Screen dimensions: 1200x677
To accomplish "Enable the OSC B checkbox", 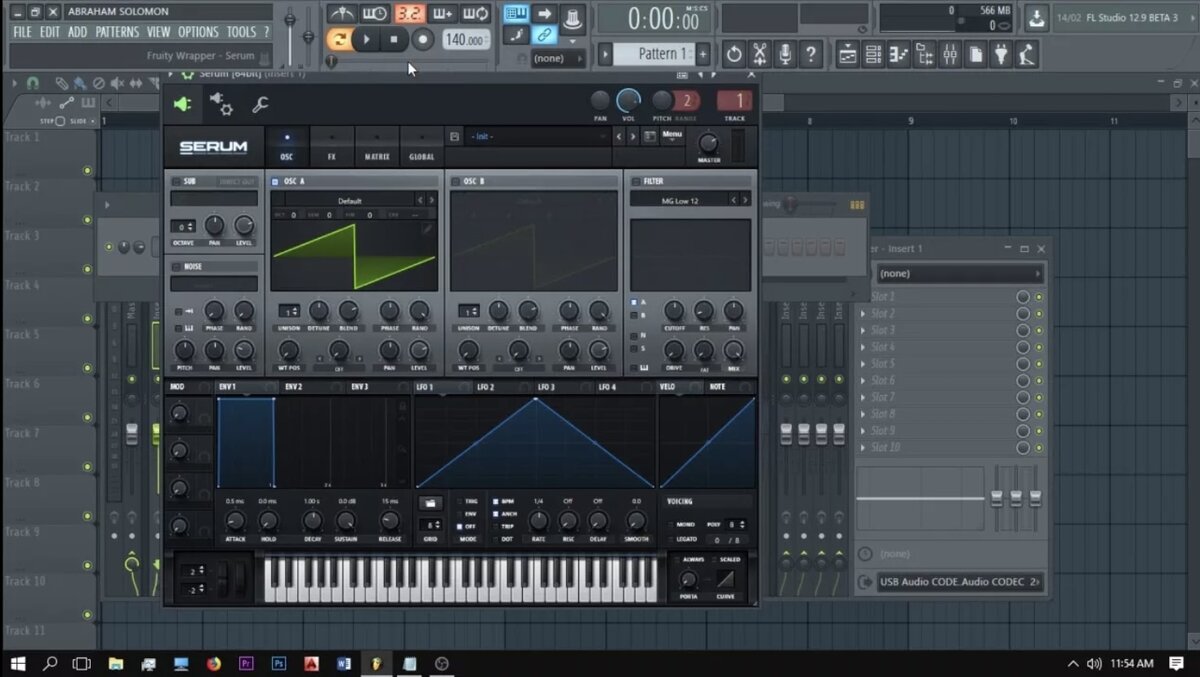I will click(456, 182).
